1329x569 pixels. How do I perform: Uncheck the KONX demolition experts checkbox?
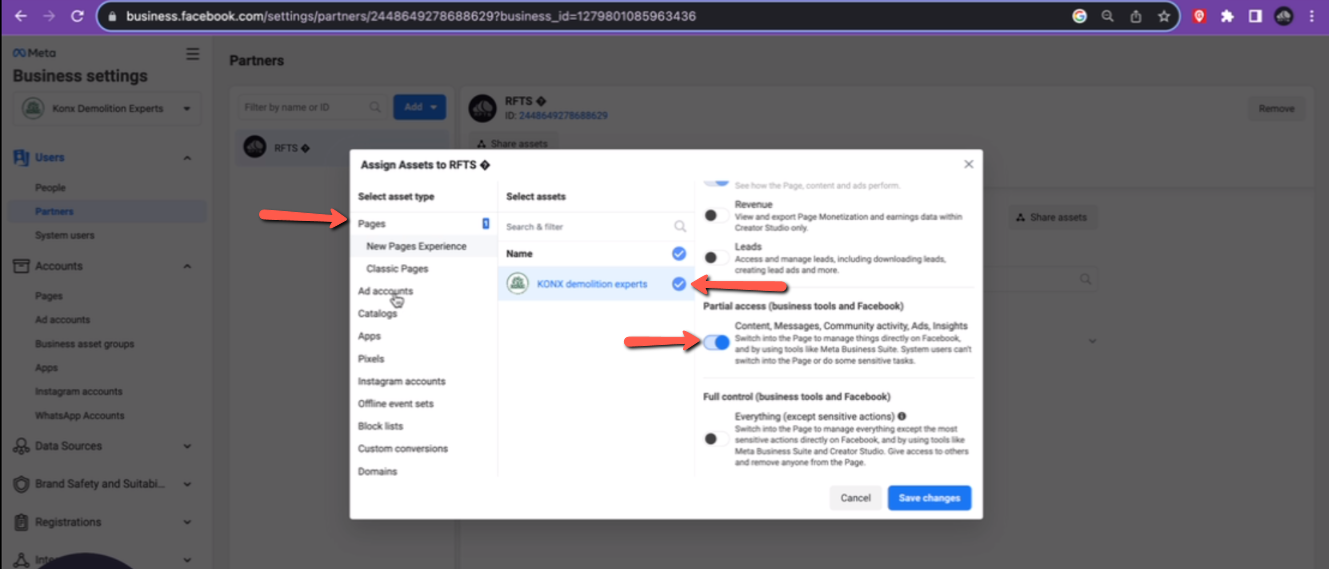[679, 284]
